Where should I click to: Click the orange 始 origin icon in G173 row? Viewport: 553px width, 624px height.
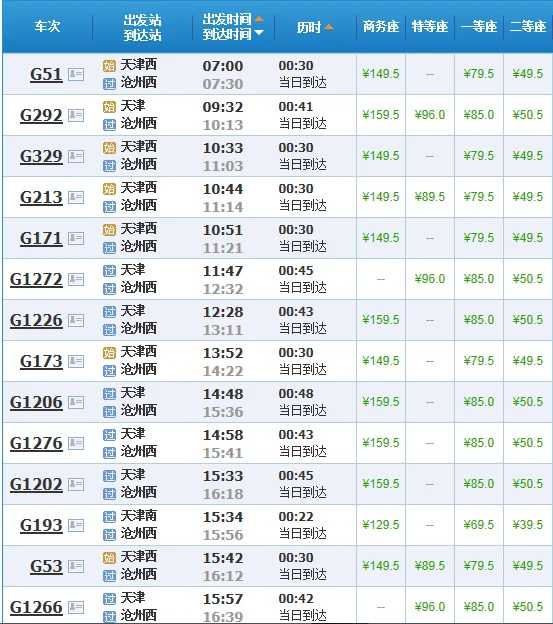coord(109,353)
